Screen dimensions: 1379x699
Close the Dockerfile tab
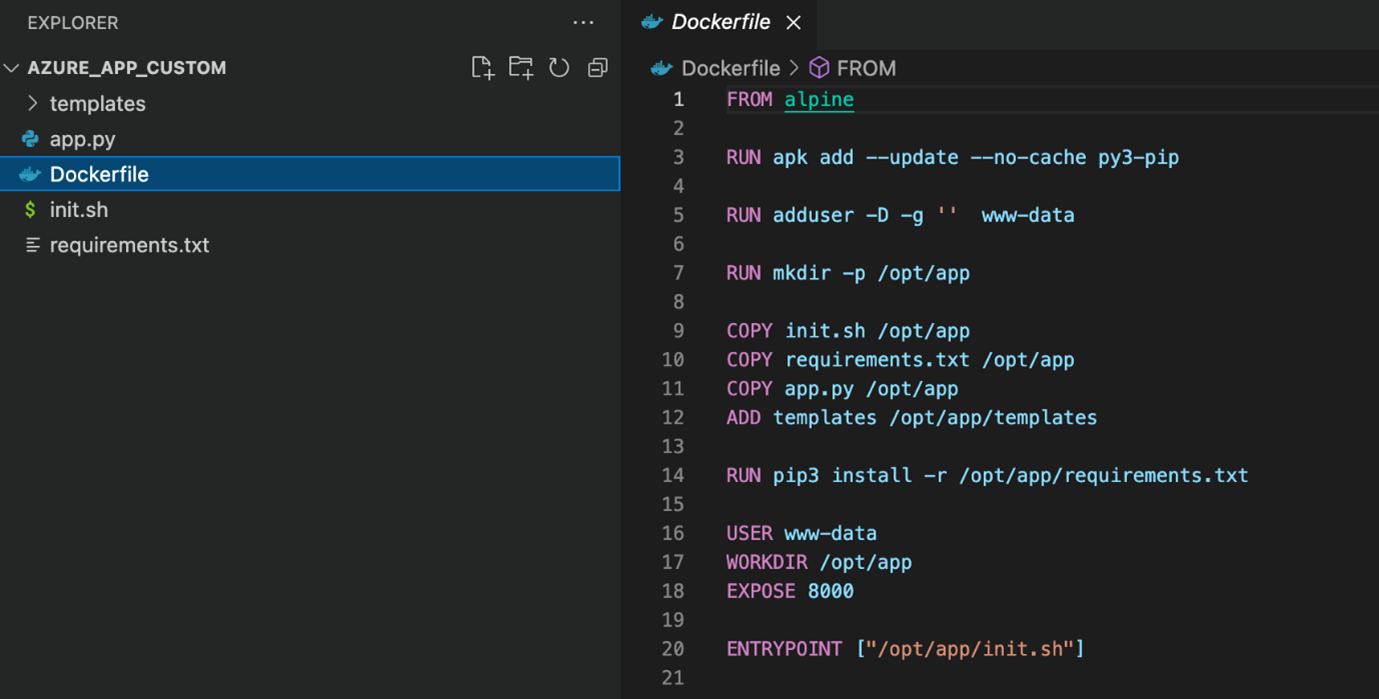coord(793,22)
